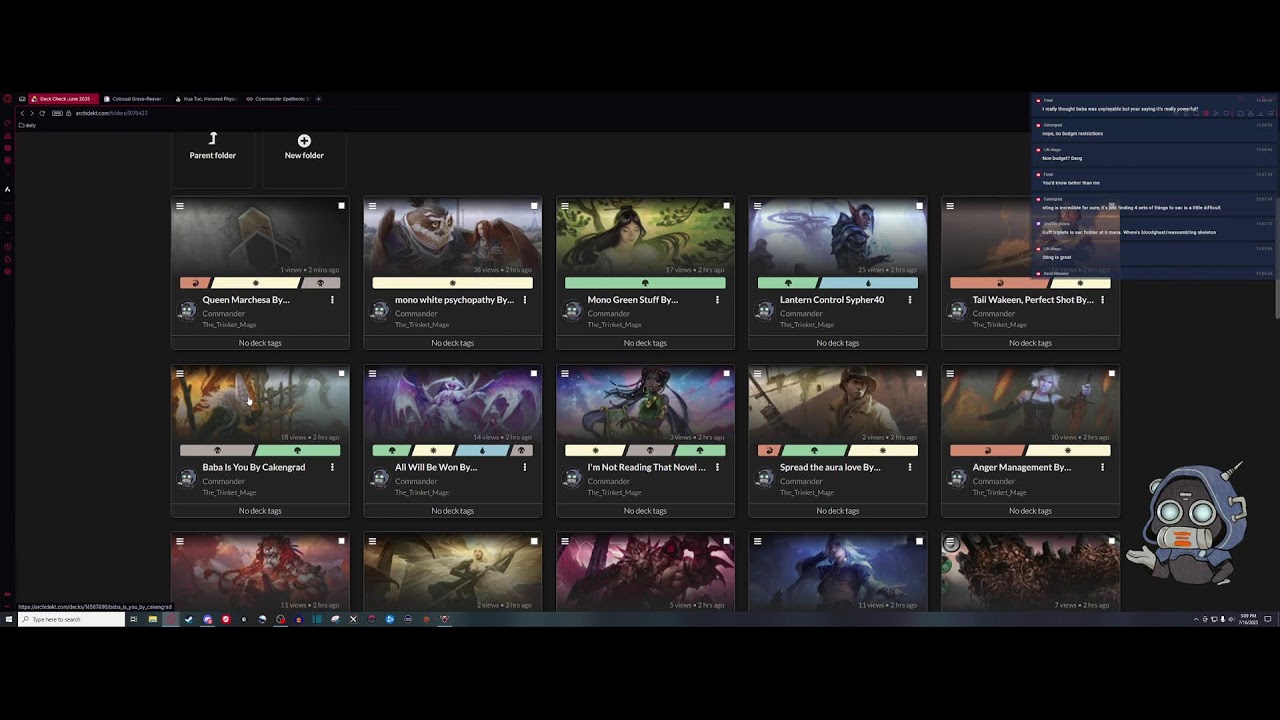This screenshot has width=1280, height=720.
Task: Open more options for Spread the aura love deck
Action: 910,467
